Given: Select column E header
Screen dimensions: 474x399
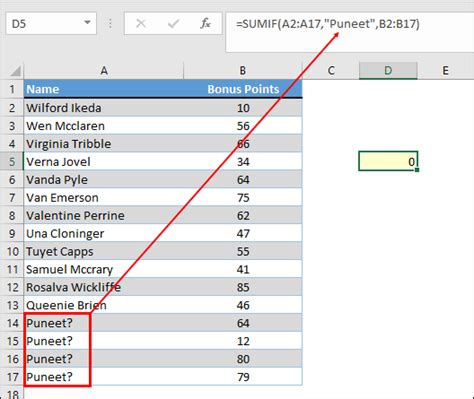Looking at the screenshot, I should click(445, 71).
